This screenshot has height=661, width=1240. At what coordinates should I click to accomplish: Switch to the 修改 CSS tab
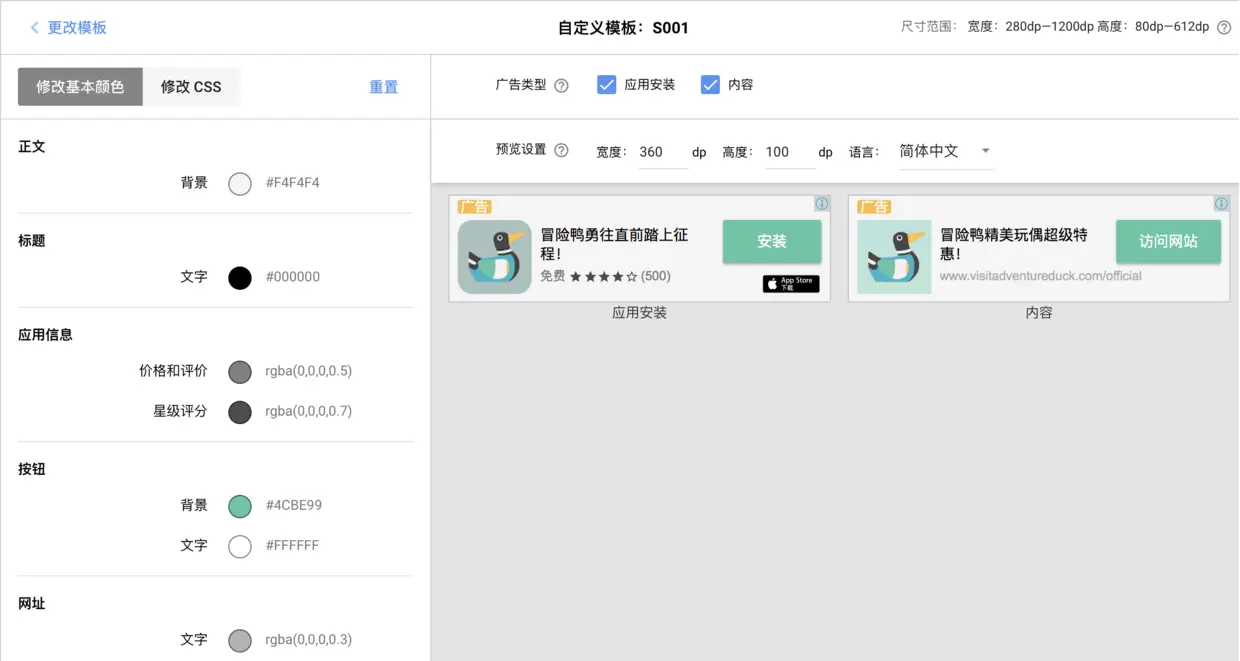point(191,86)
